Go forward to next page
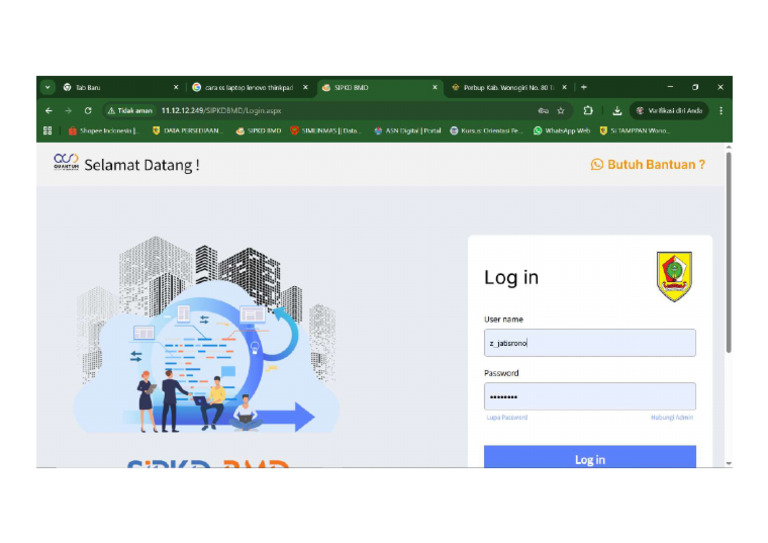768x543 pixels. 68,111
